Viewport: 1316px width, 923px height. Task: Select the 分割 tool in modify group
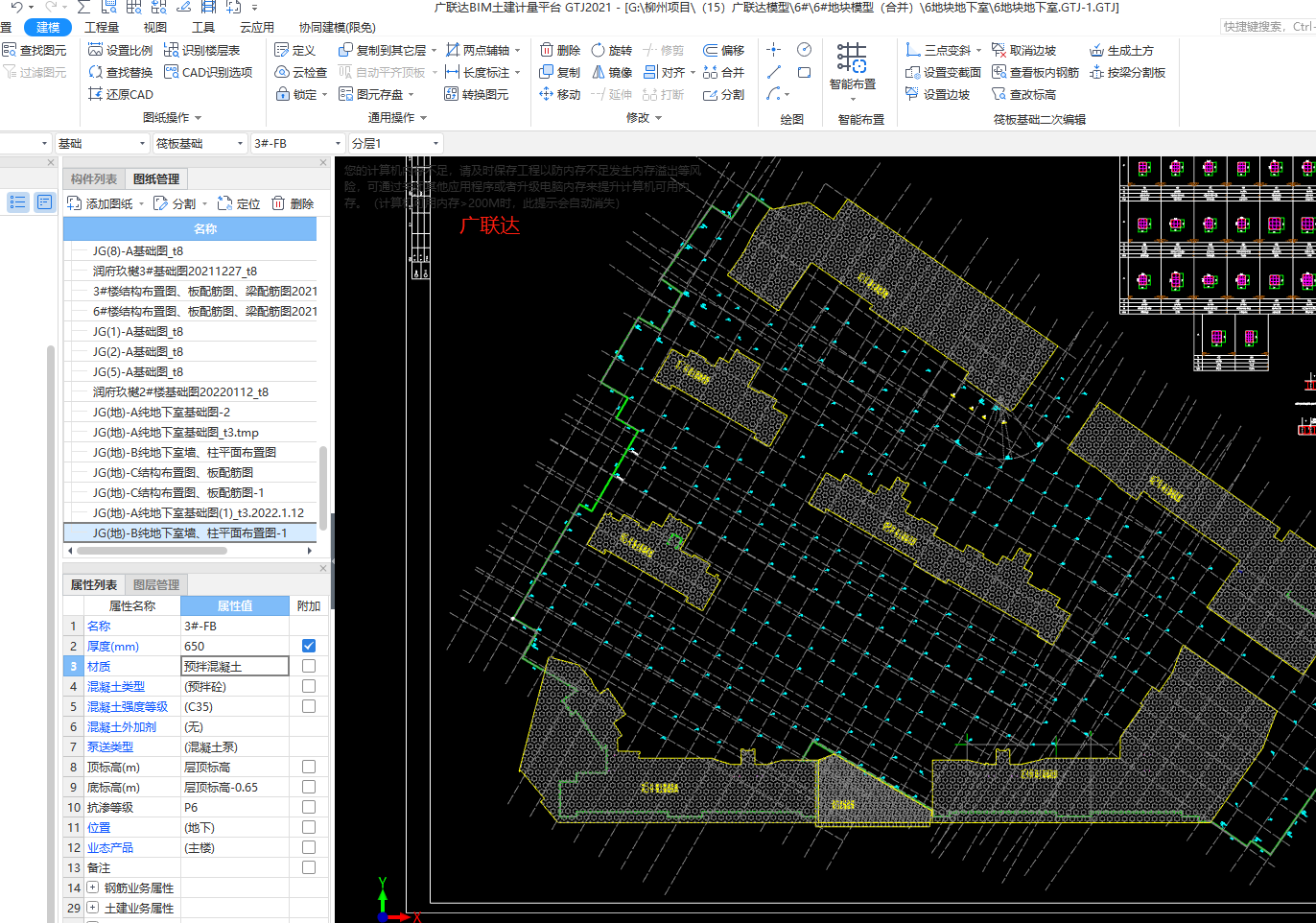724,94
